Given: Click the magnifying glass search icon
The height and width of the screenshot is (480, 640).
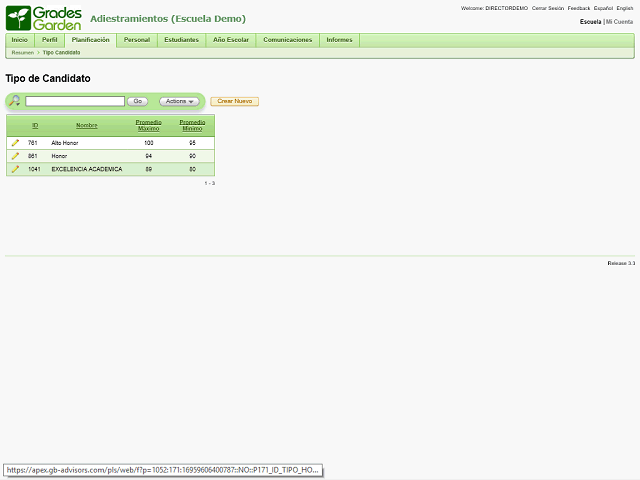Looking at the screenshot, I should [14, 101].
